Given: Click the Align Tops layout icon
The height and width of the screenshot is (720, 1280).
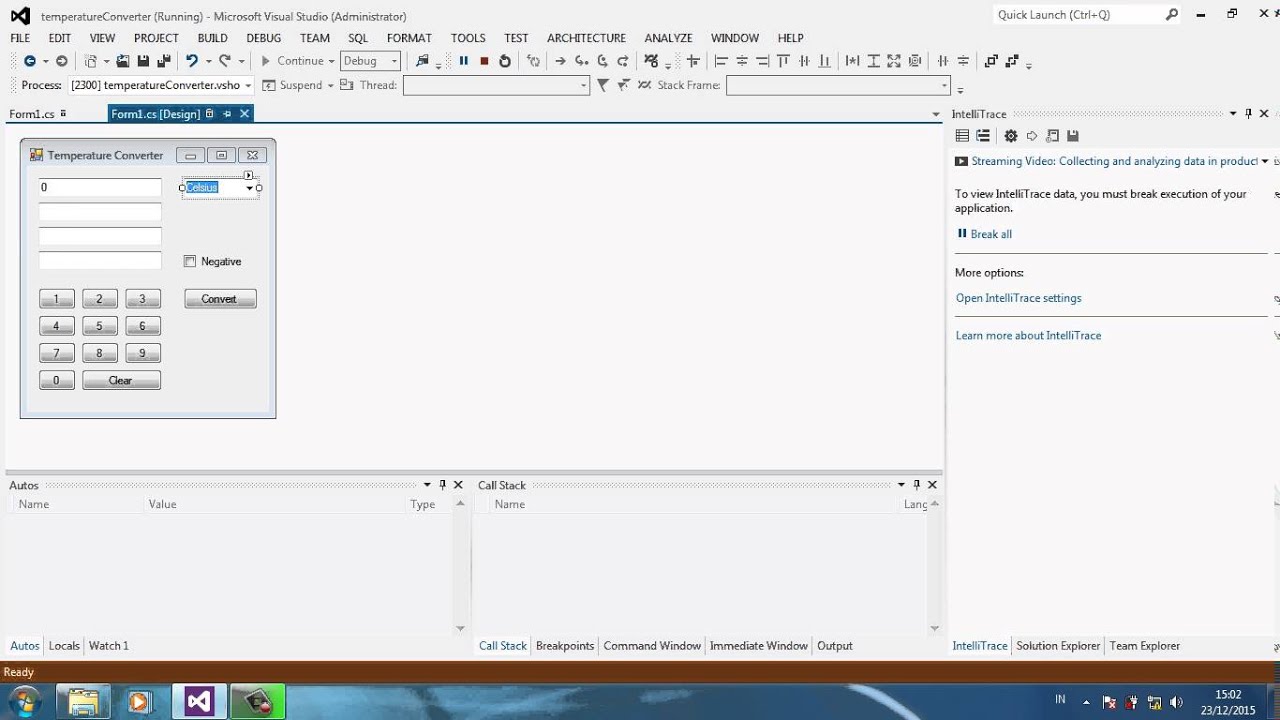Looking at the screenshot, I should pos(783,61).
